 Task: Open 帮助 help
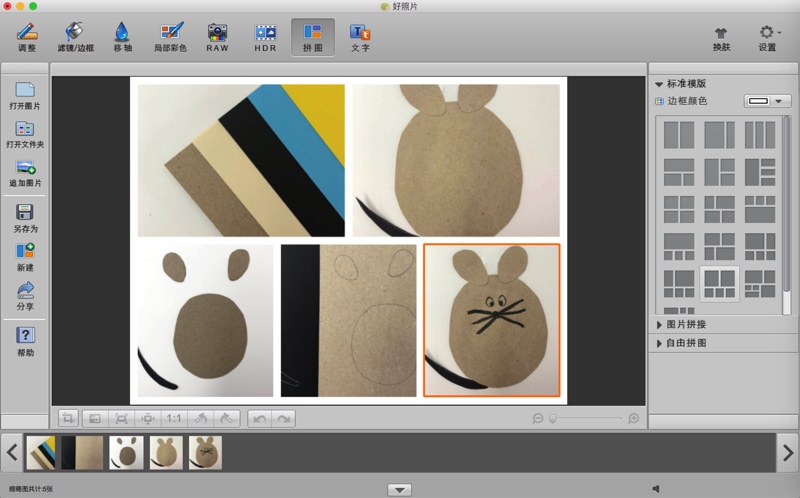24,341
